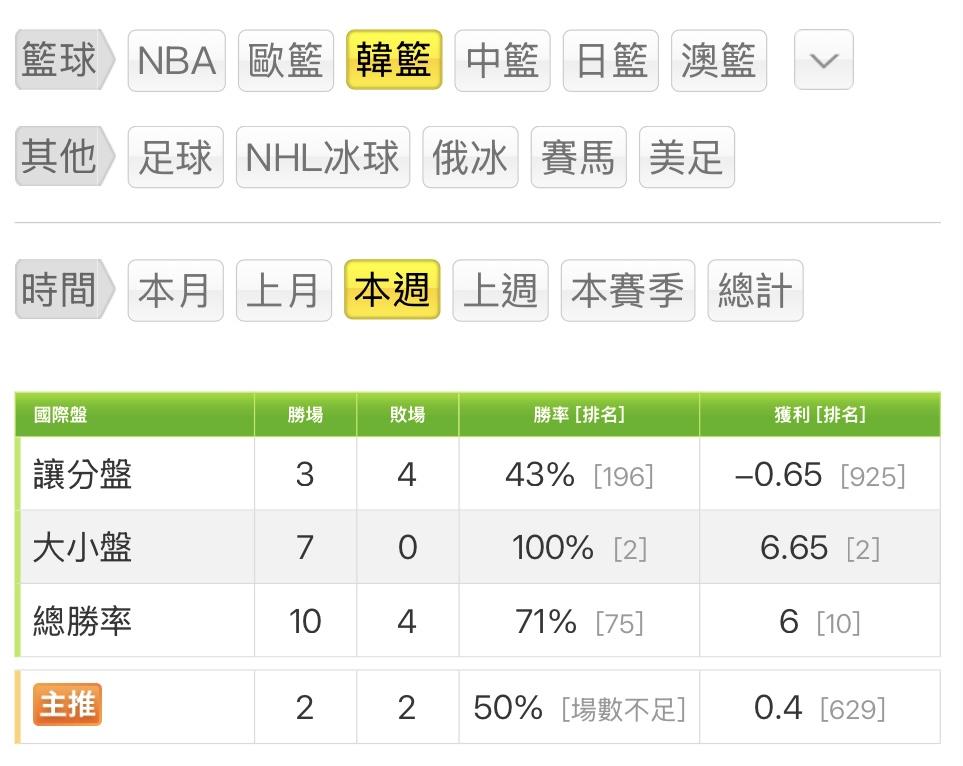Image resolution: width=963 pixels, height=766 pixels.
Task: Select the 美足 football filter
Action: pos(686,157)
